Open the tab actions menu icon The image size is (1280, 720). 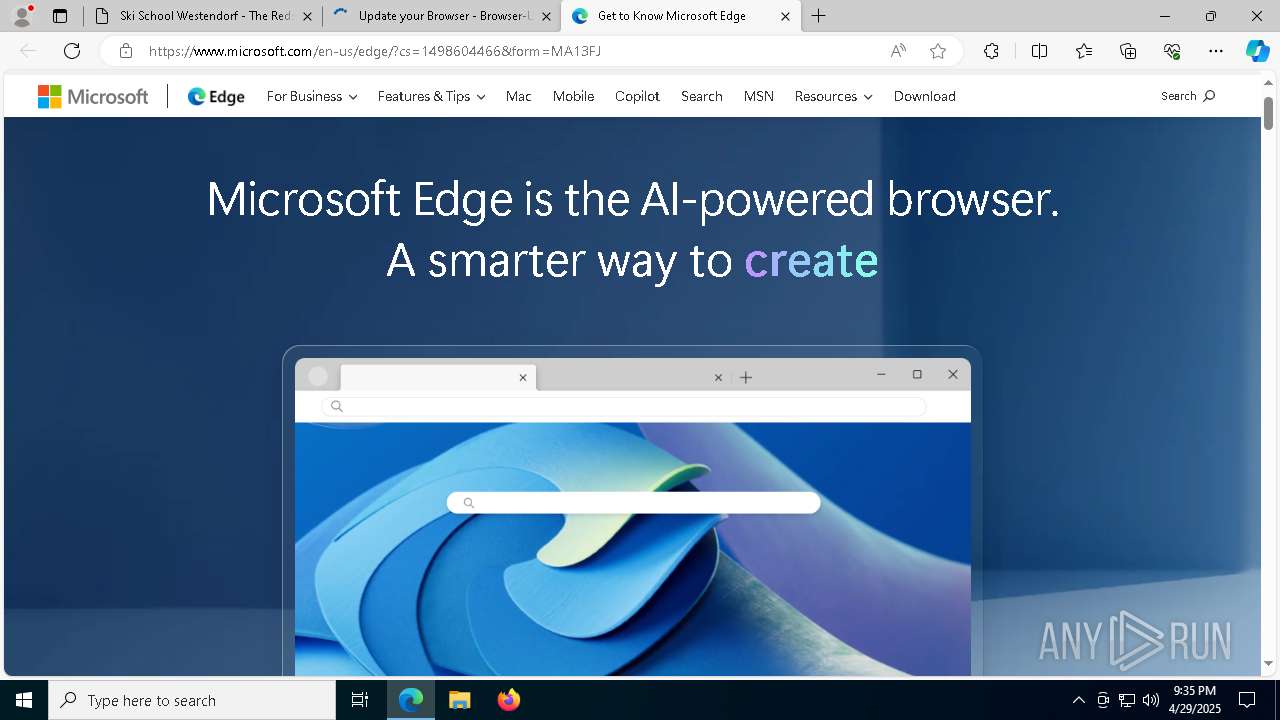[60, 16]
